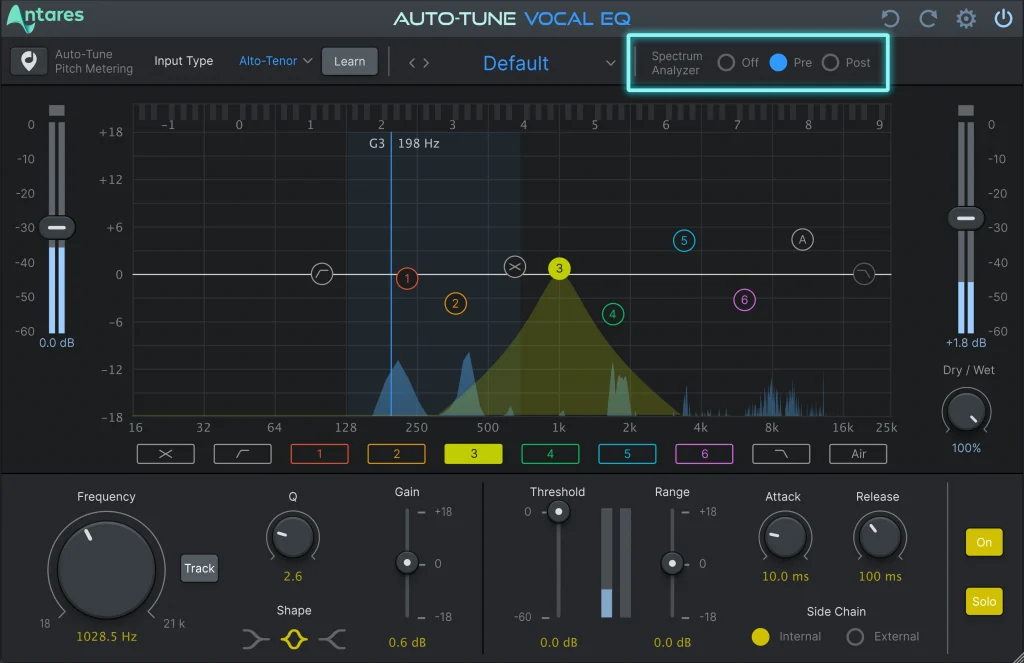Click the redo arrow icon
The image size is (1024, 663).
click(x=928, y=18)
